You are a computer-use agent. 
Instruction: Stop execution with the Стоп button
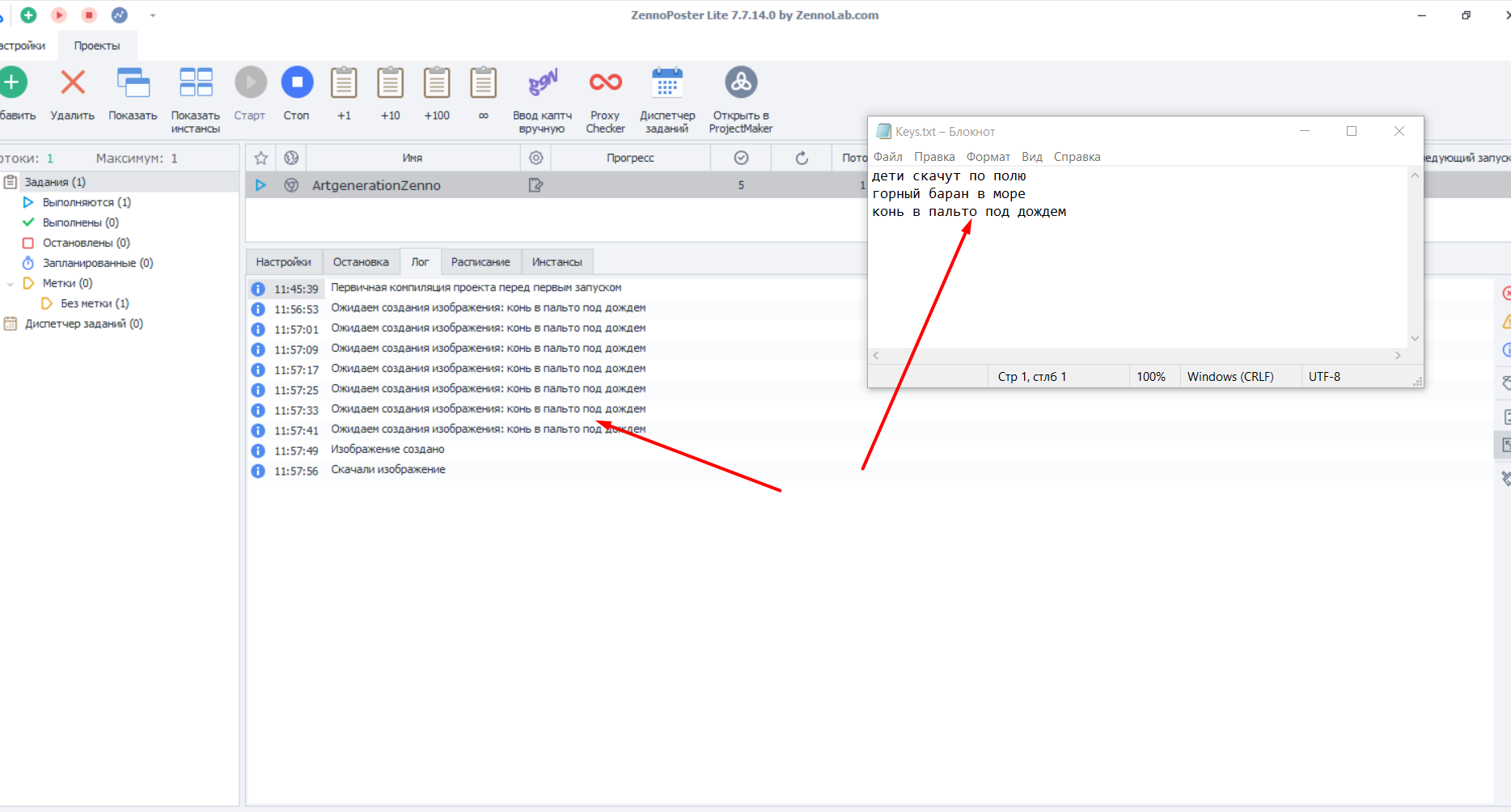click(x=297, y=95)
